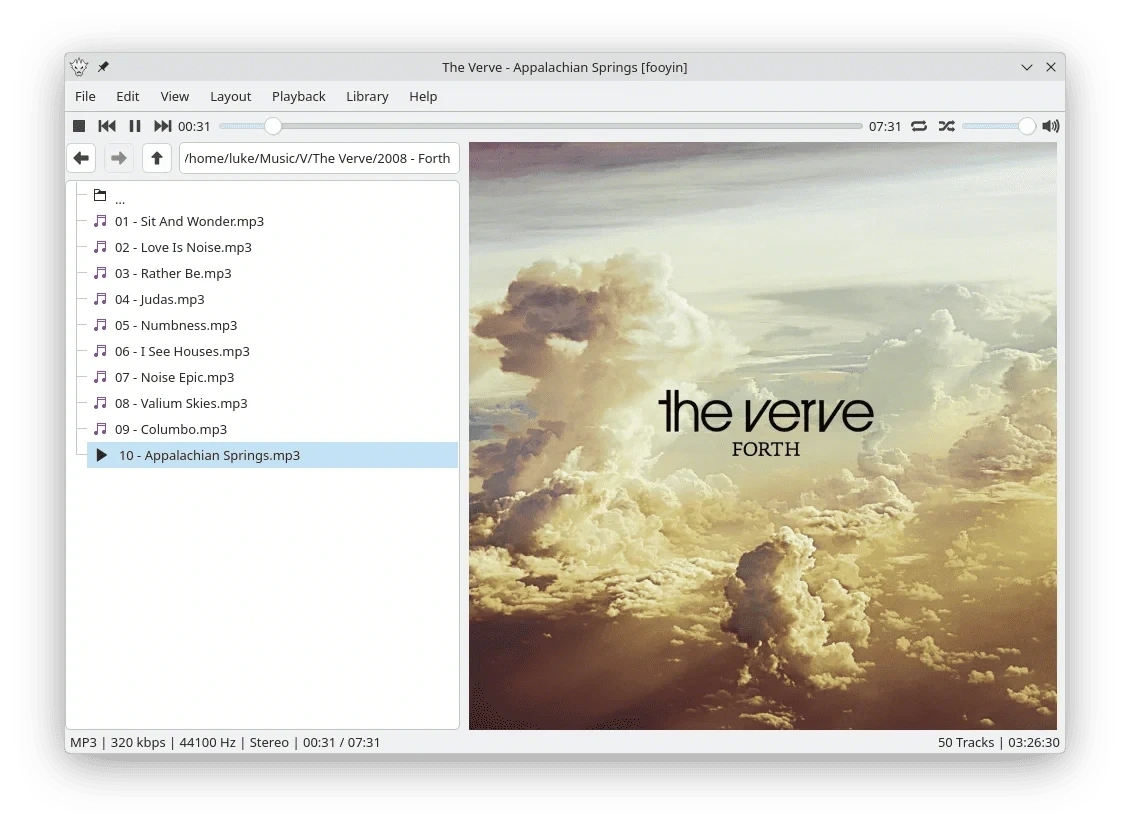Click the '50 Tracks | 03:26:30' status text
Image resolution: width=1130 pixels, height=830 pixels.
998,742
